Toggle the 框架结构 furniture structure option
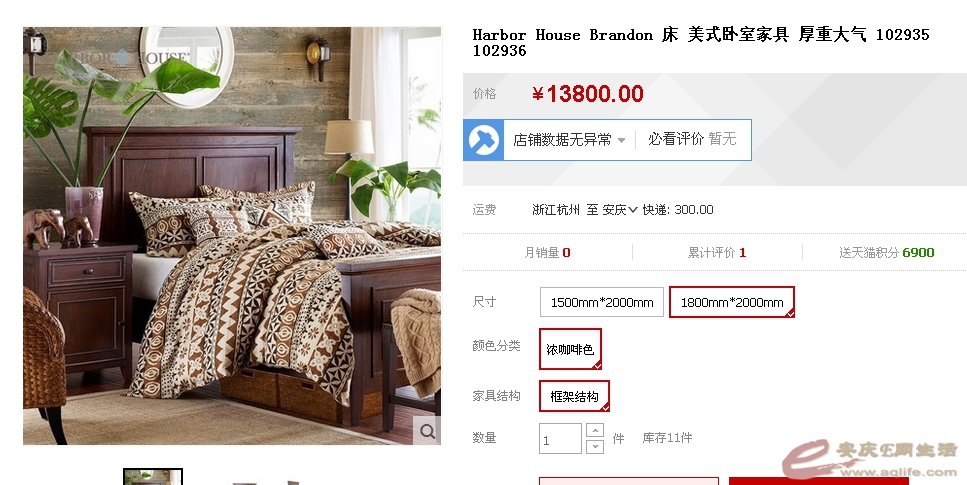967x485 pixels. pyautogui.click(x=574, y=396)
